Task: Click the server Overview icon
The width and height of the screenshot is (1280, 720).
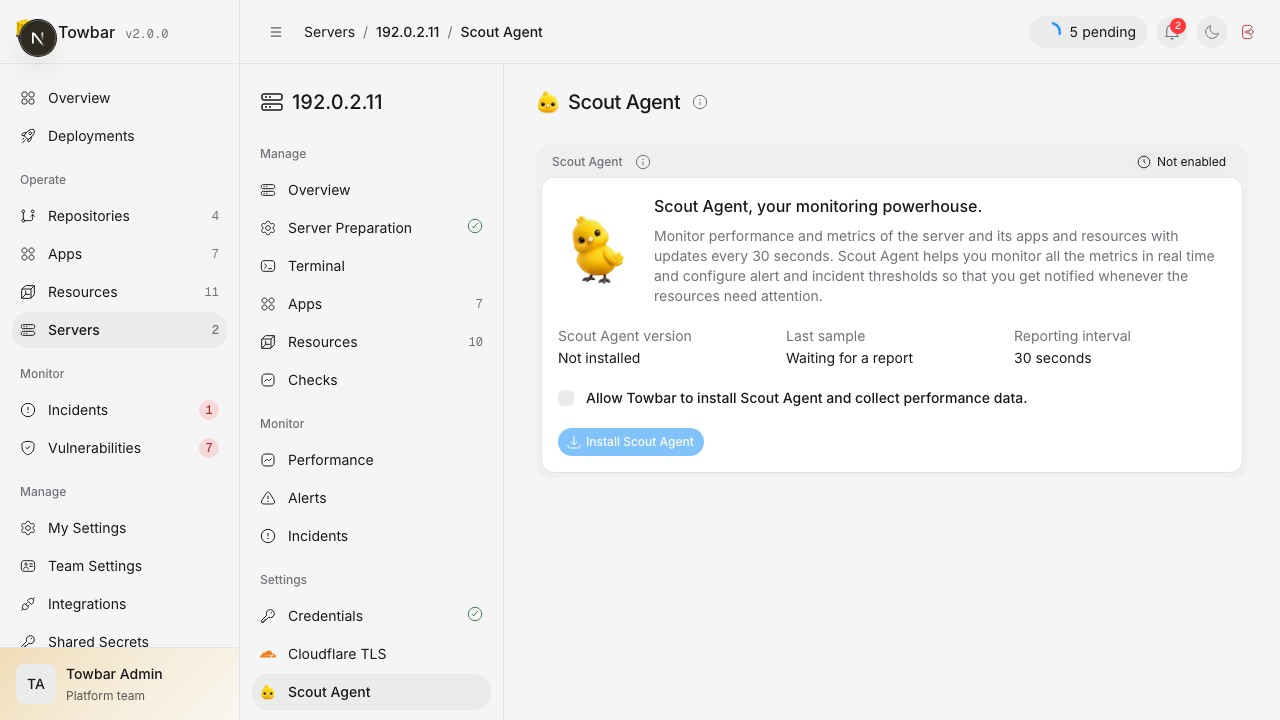Action: [x=268, y=190]
